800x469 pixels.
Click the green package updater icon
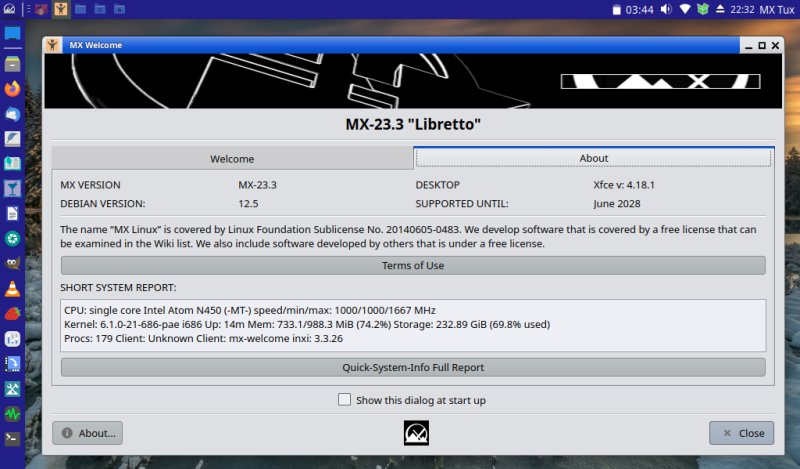click(x=703, y=9)
